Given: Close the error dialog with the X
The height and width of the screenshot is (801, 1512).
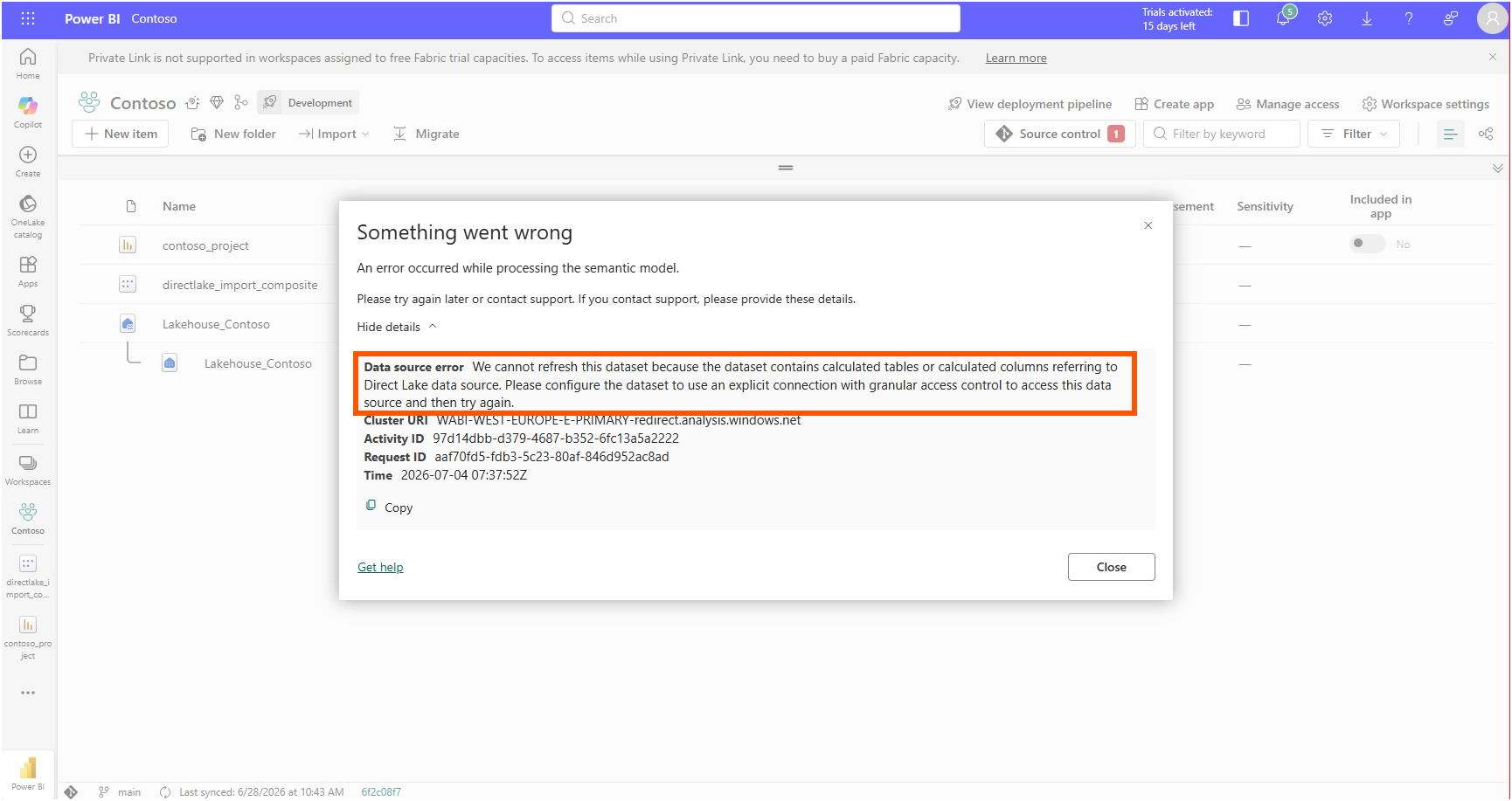Looking at the screenshot, I should coord(1148,225).
